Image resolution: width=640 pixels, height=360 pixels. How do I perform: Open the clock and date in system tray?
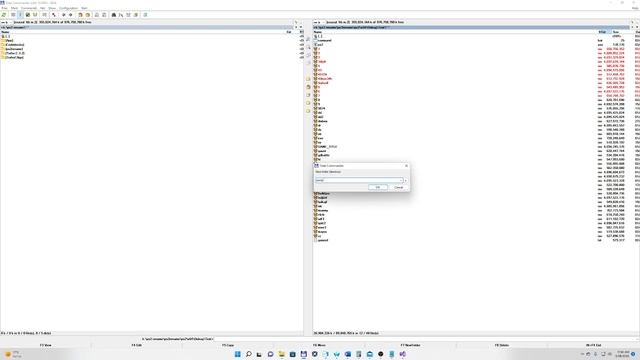point(623,354)
